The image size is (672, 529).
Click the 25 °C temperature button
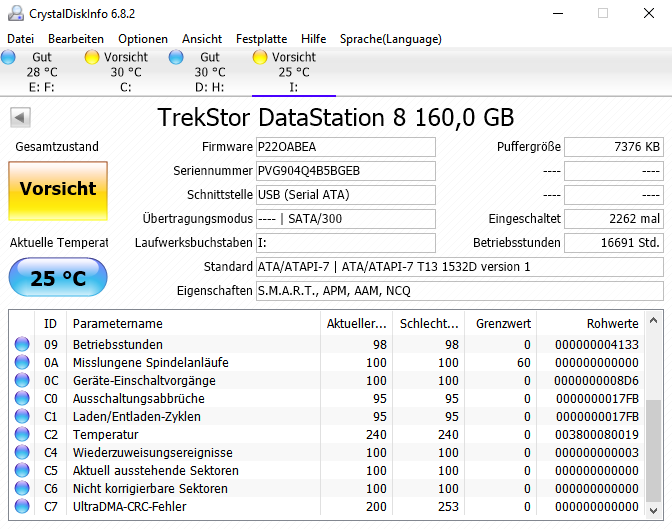tap(58, 277)
